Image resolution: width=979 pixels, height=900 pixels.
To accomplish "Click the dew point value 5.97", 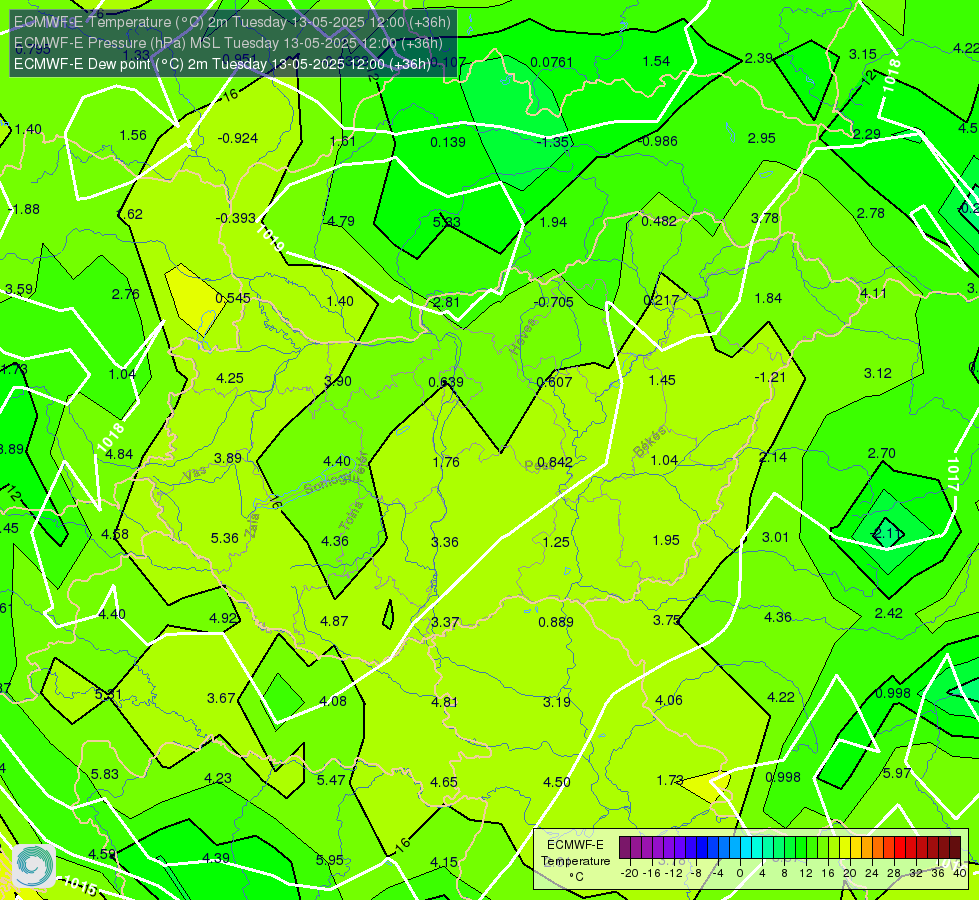I will point(897,773).
